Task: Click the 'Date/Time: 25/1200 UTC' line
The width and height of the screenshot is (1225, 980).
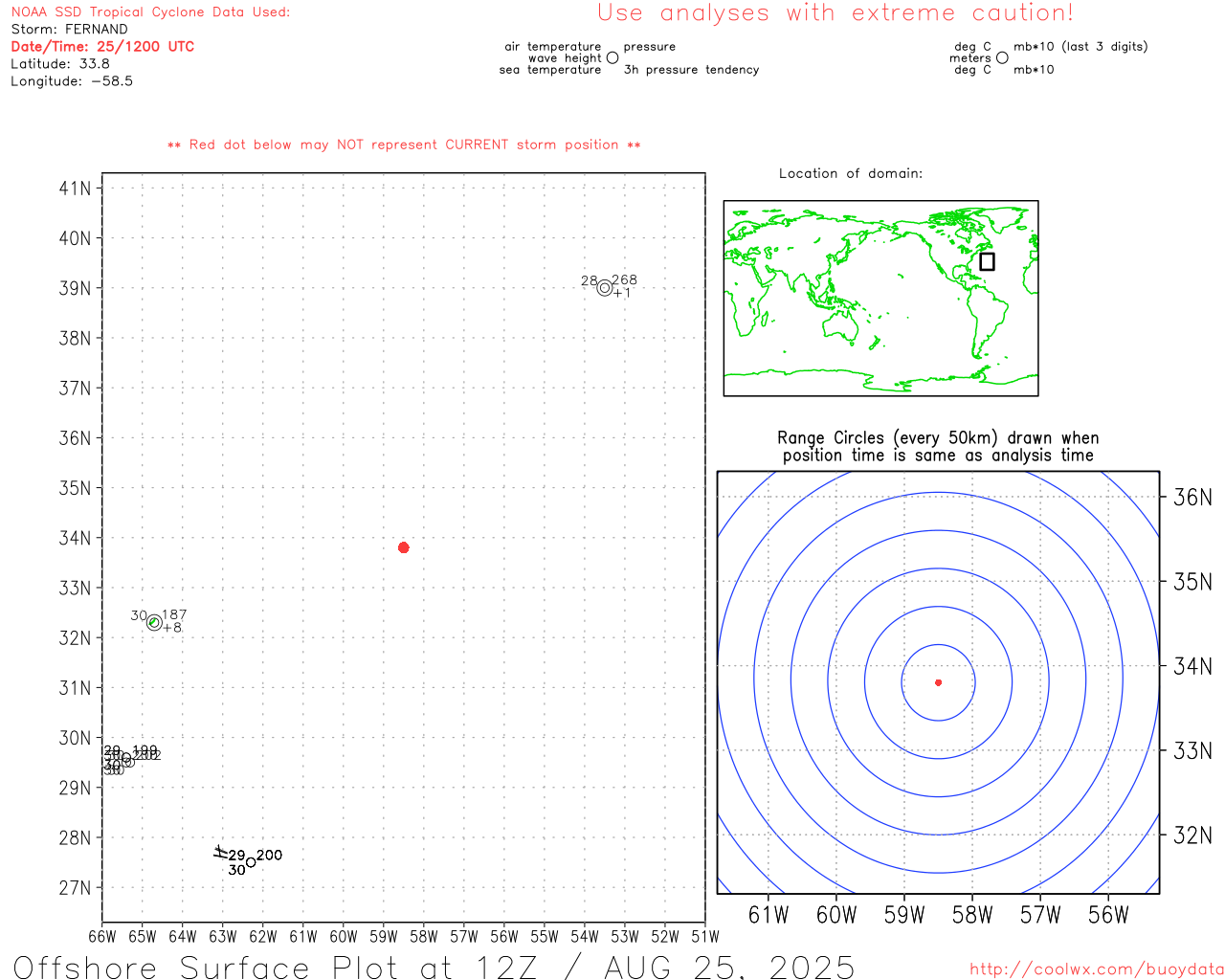Action: pyautogui.click(x=102, y=47)
